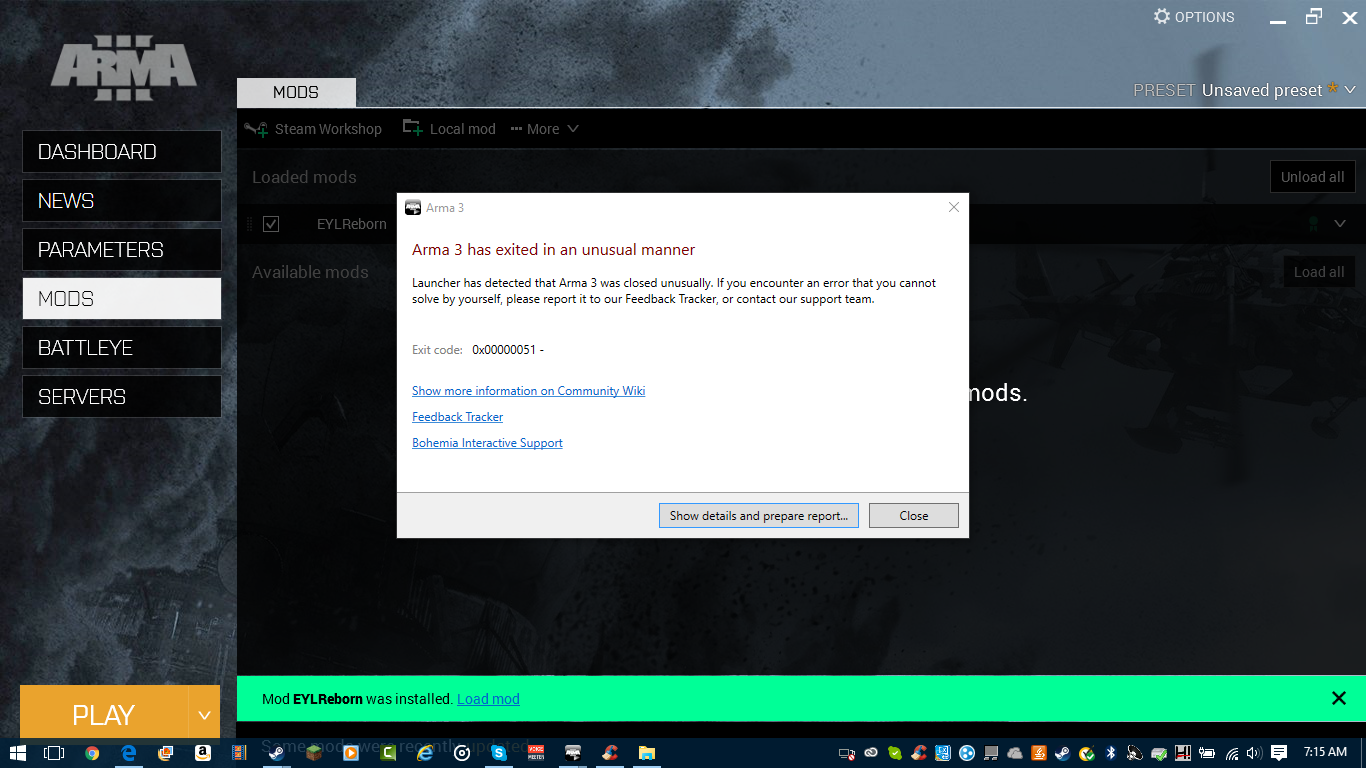Launch Google Chrome from taskbar

coord(92,753)
